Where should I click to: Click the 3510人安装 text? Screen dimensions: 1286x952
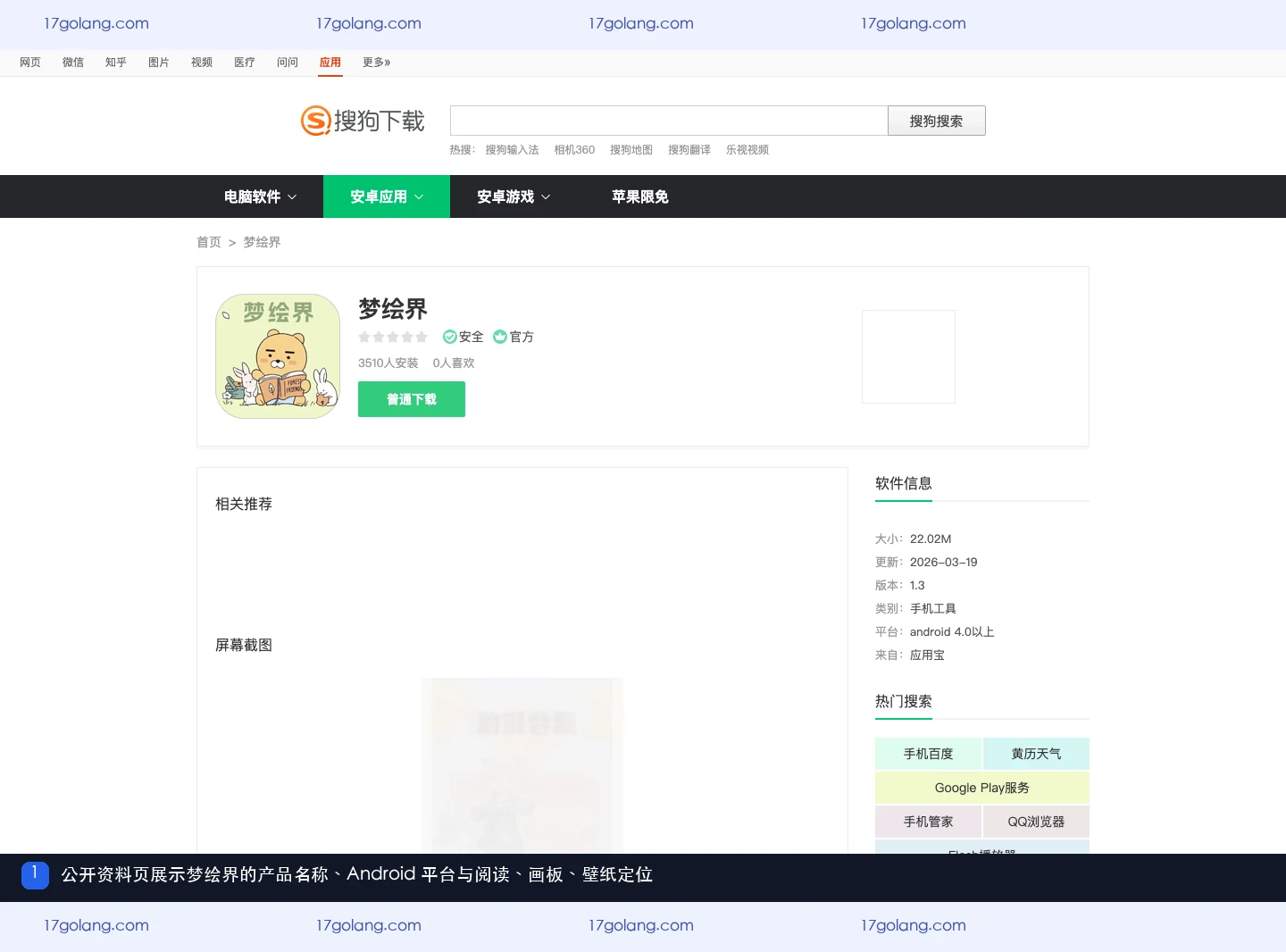coord(388,363)
